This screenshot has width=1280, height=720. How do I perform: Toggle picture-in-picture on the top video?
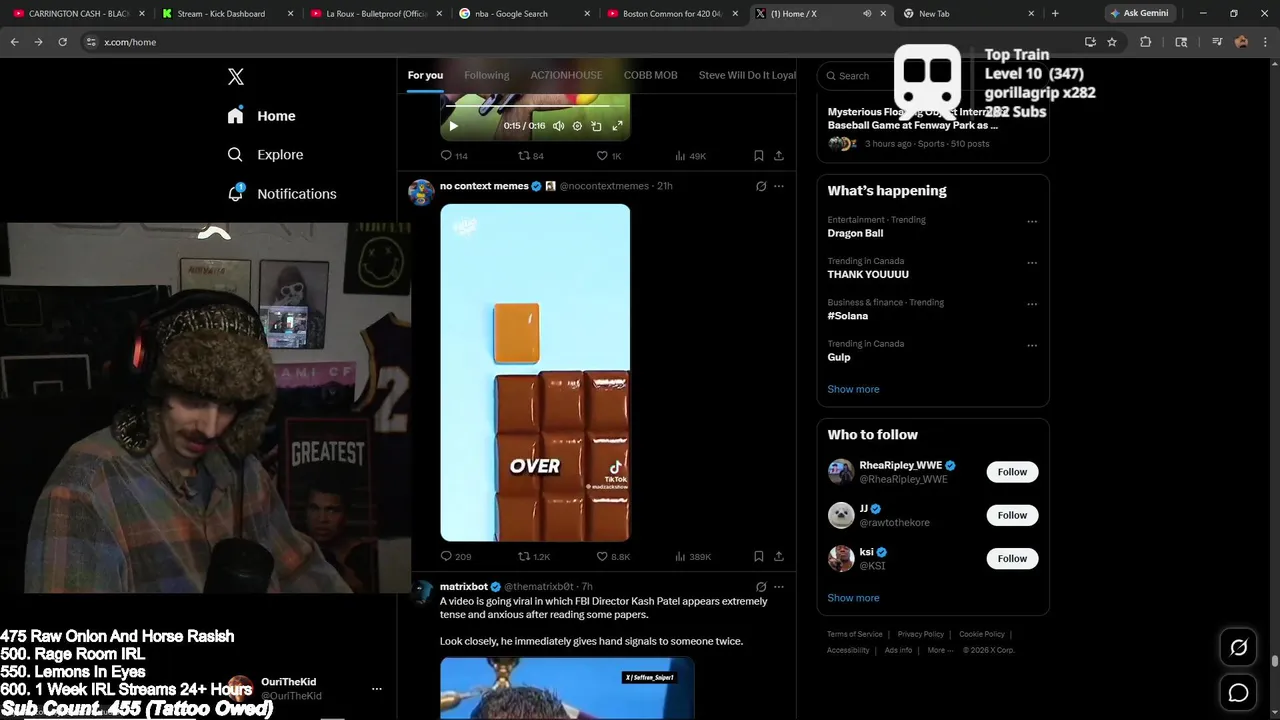(596, 126)
